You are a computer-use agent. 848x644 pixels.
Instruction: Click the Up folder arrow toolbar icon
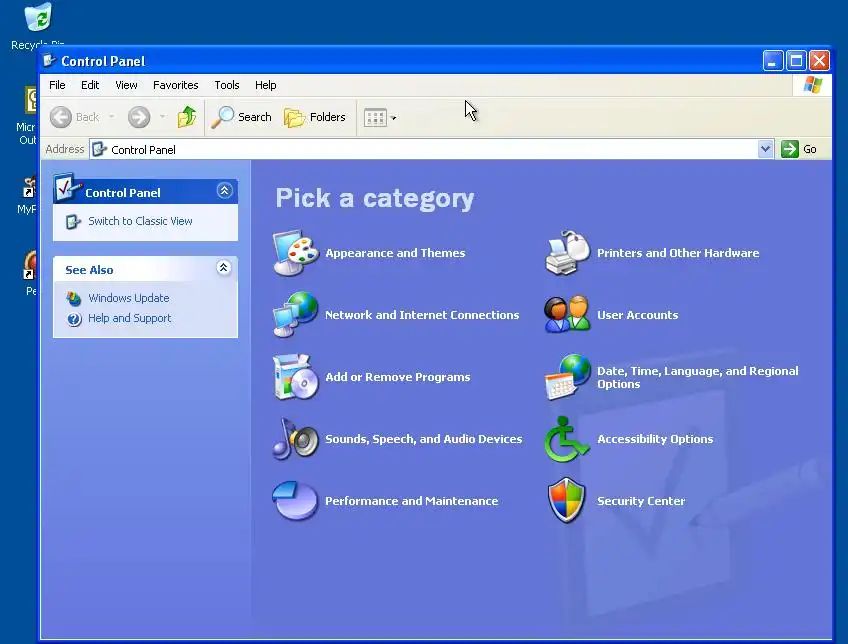[x=187, y=117]
